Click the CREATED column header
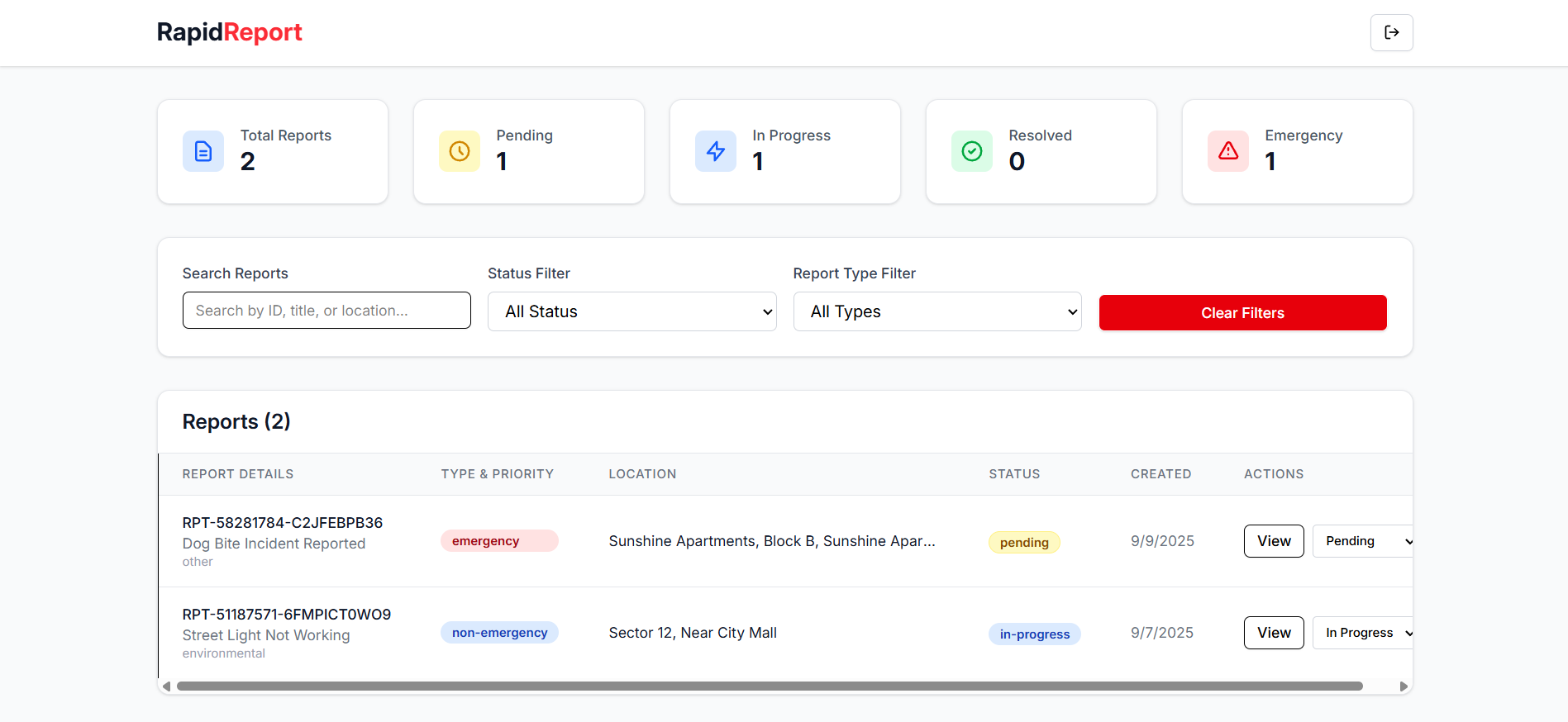Viewport: 1568px width, 722px height. pos(1161,474)
